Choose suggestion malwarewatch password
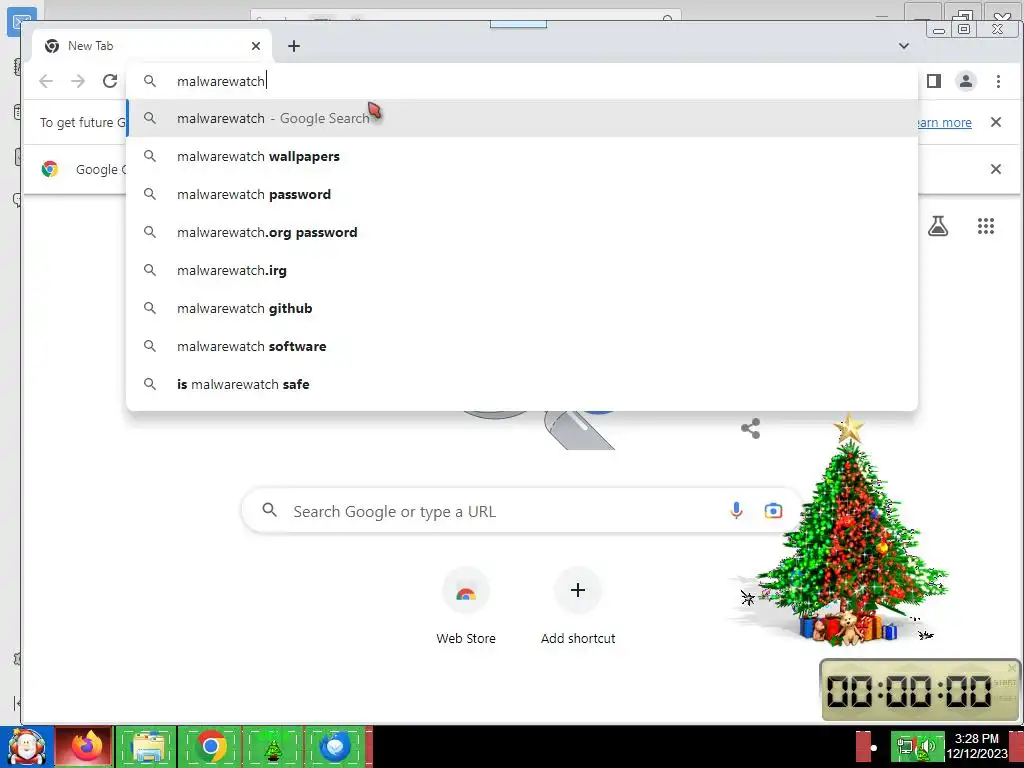1024x768 pixels. coord(522,194)
